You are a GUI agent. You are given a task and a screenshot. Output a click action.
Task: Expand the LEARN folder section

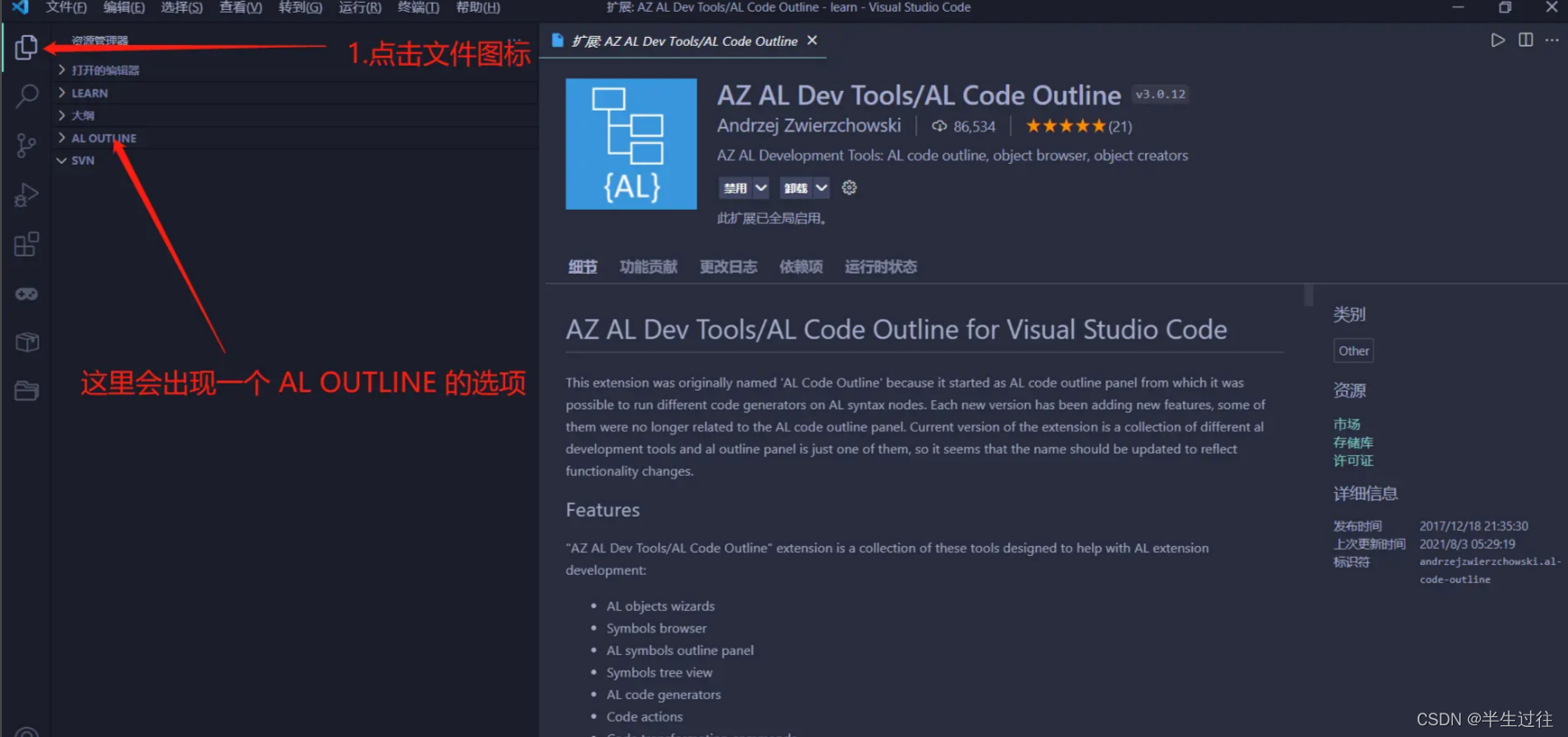pos(296,93)
